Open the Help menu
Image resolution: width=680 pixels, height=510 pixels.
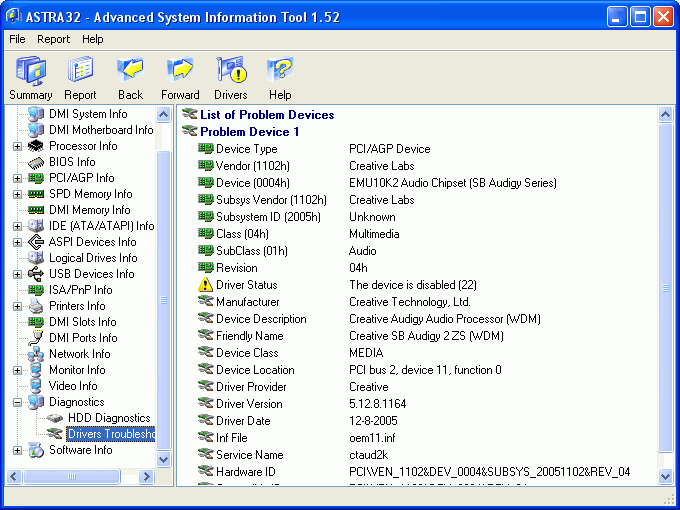pos(93,39)
